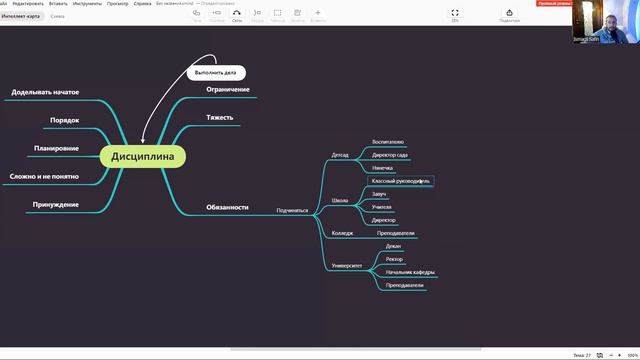Select the Школа subtopic

[340, 201]
